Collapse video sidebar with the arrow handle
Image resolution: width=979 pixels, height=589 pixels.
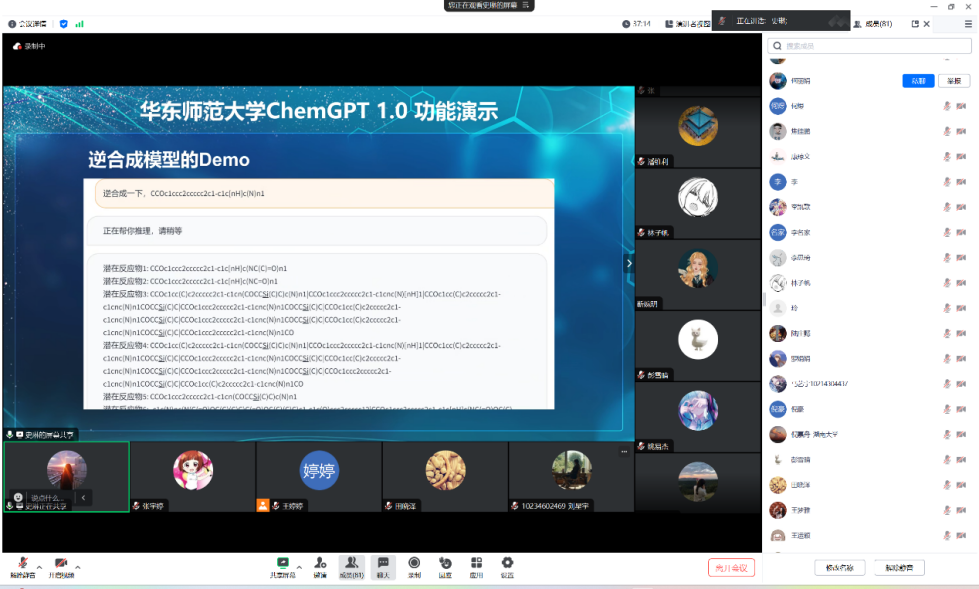coord(629,263)
